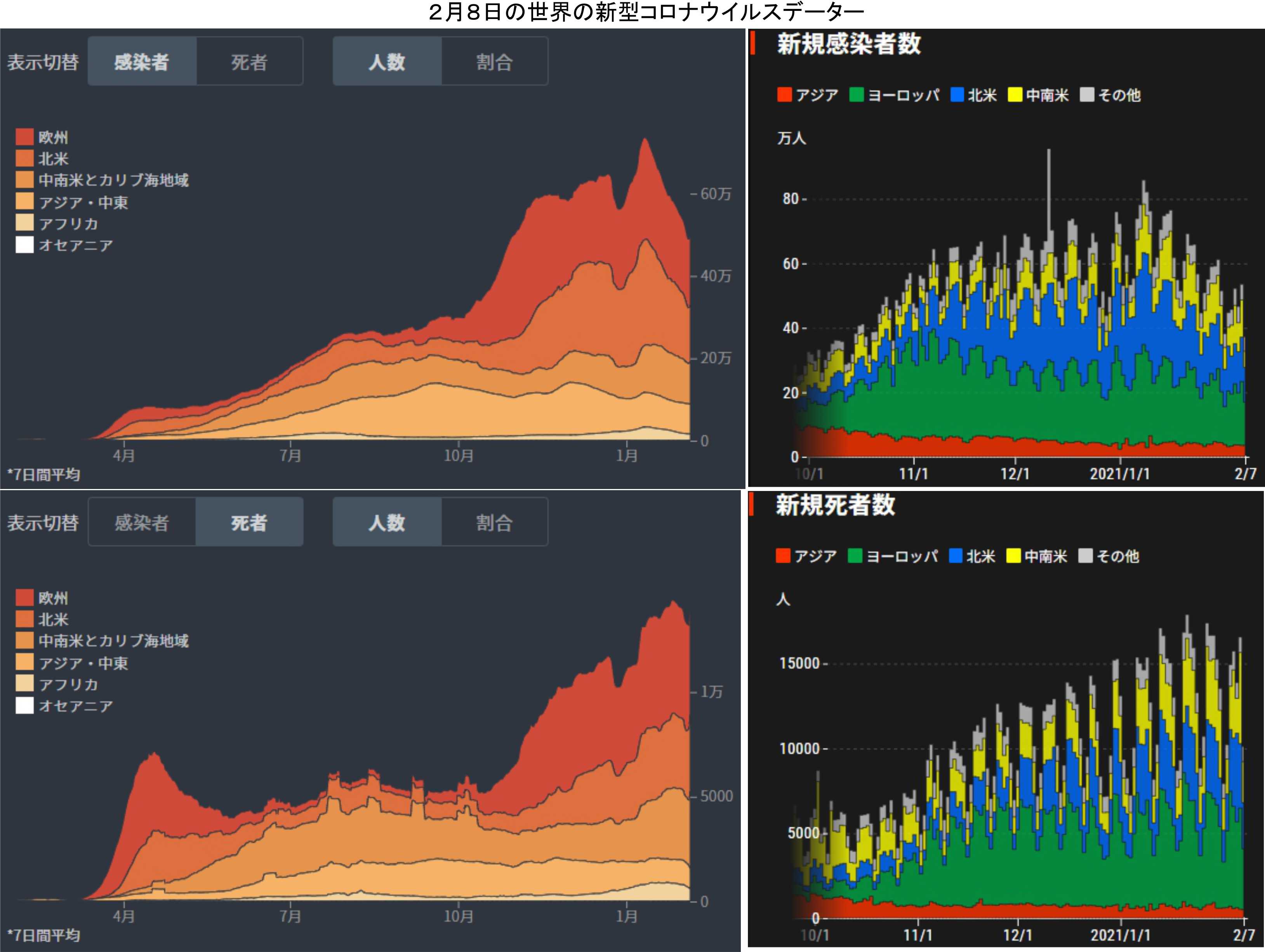This screenshot has height=952, width=1265.
Task: Click 欧州 legend swatch in top chart
Action: tap(24, 137)
